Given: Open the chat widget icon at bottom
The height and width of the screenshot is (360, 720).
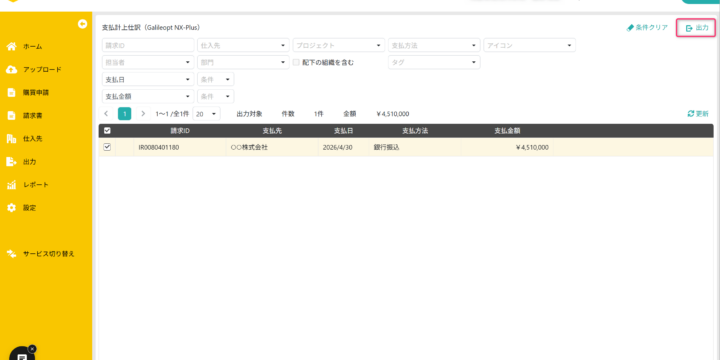Looking at the screenshot, I should click(22, 355).
